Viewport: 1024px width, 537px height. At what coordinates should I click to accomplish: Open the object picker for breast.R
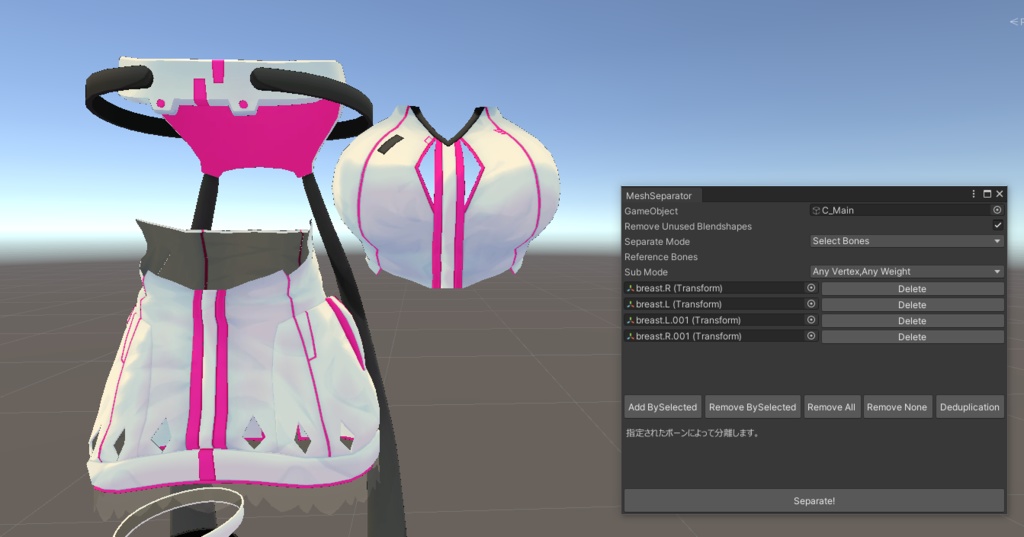tap(811, 288)
